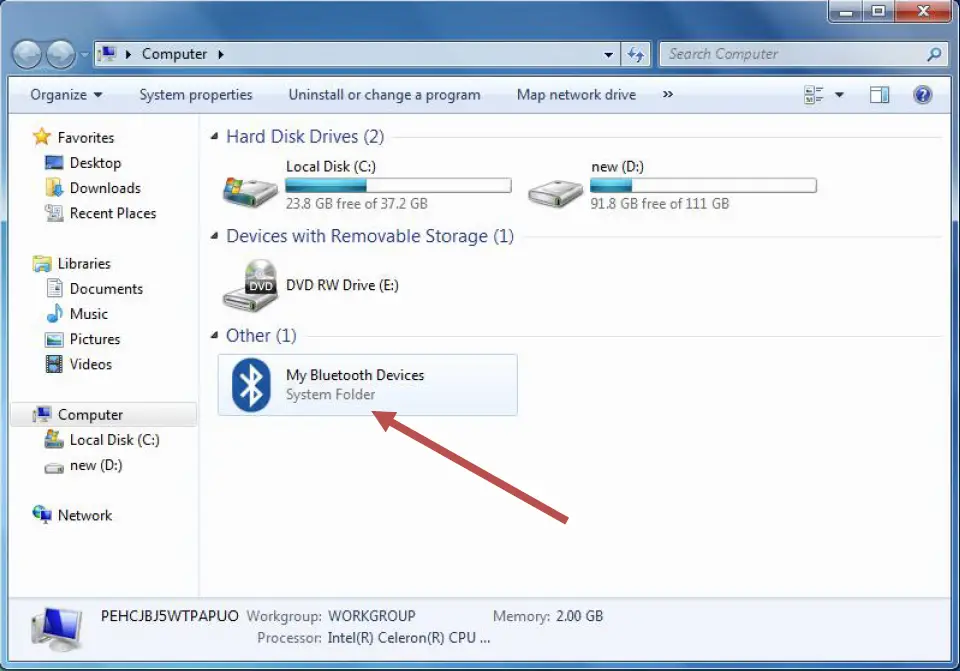Click Uninstall or change a program
Viewport: 960px width, 671px height.
point(384,95)
